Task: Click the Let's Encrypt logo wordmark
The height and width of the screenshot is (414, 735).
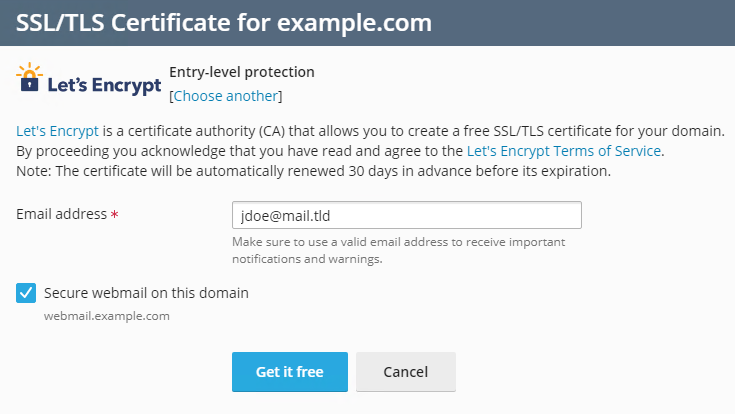Action: (104, 86)
